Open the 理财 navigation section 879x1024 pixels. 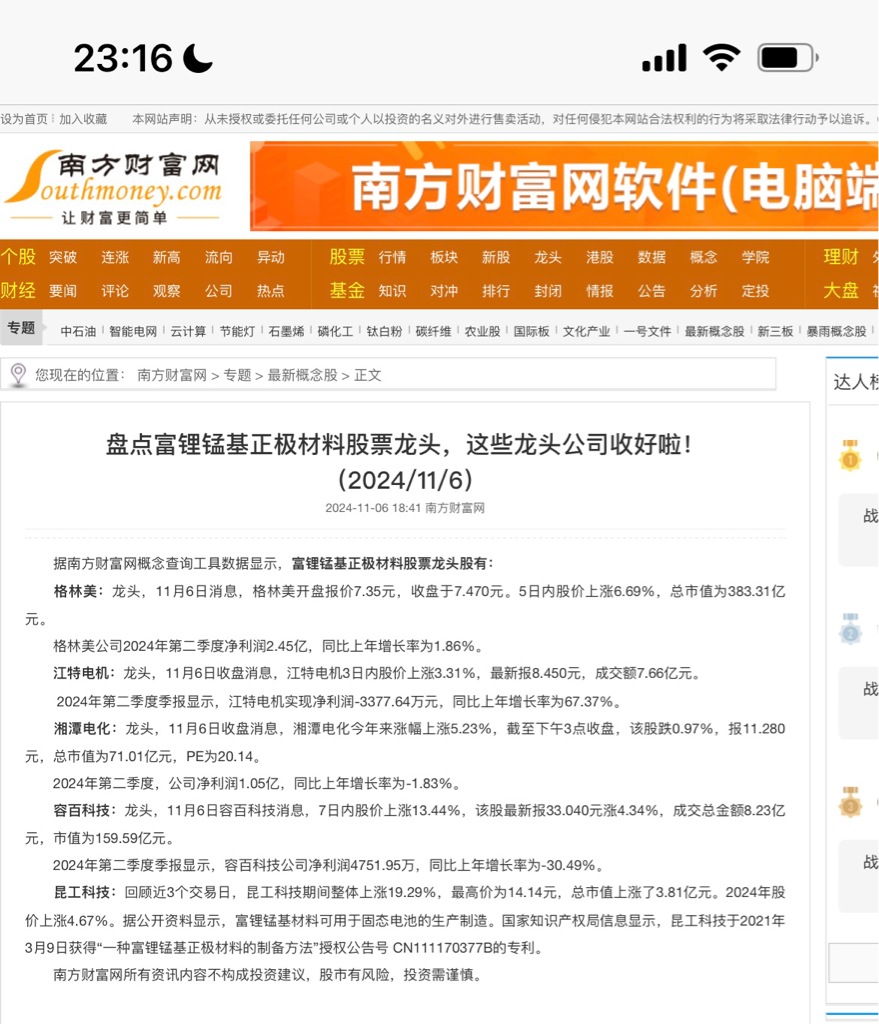click(840, 257)
